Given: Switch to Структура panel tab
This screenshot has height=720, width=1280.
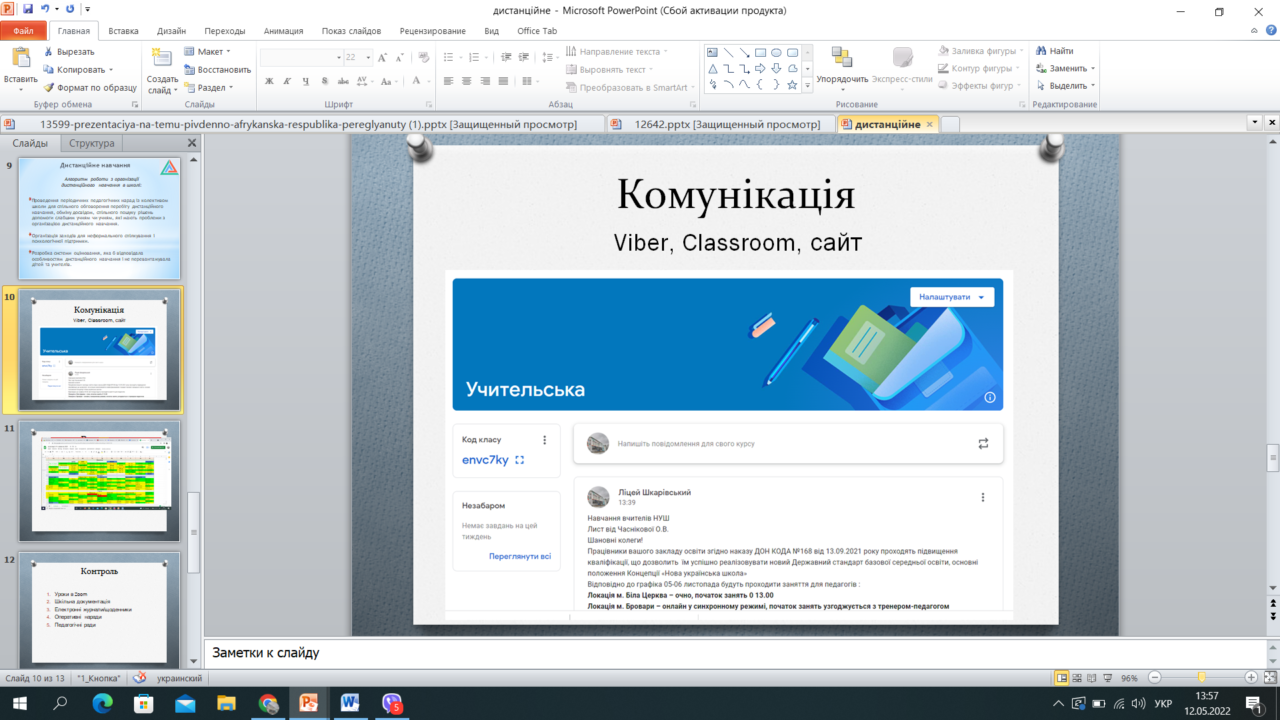Looking at the screenshot, I should 90,143.
